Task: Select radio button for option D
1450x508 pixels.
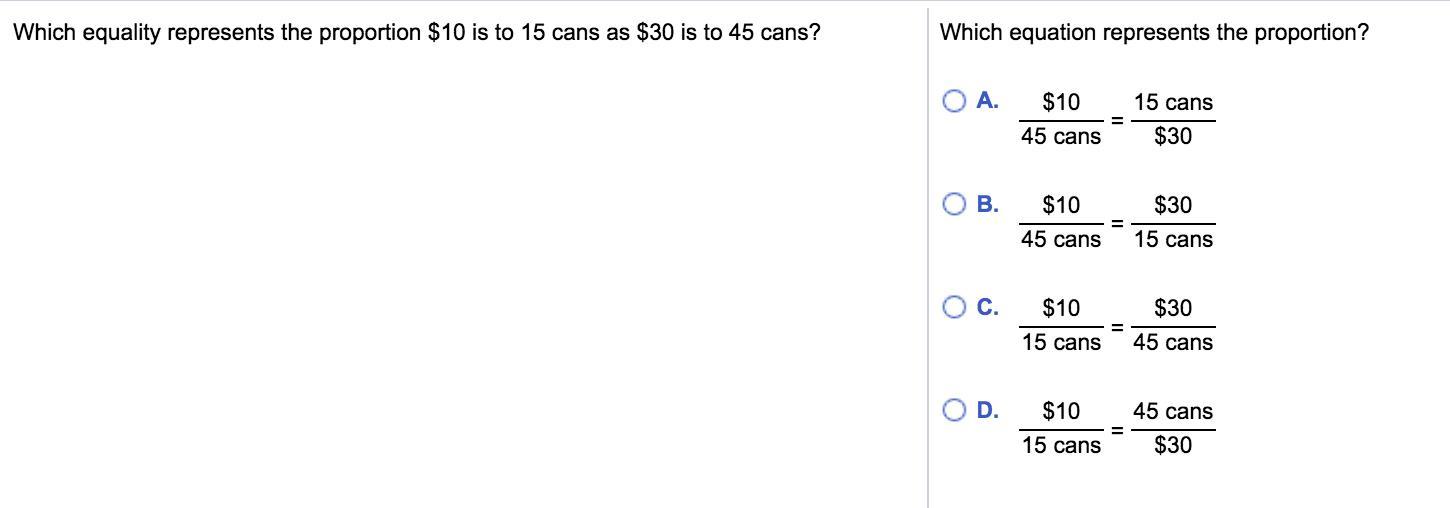Action: pyautogui.click(x=955, y=410)
